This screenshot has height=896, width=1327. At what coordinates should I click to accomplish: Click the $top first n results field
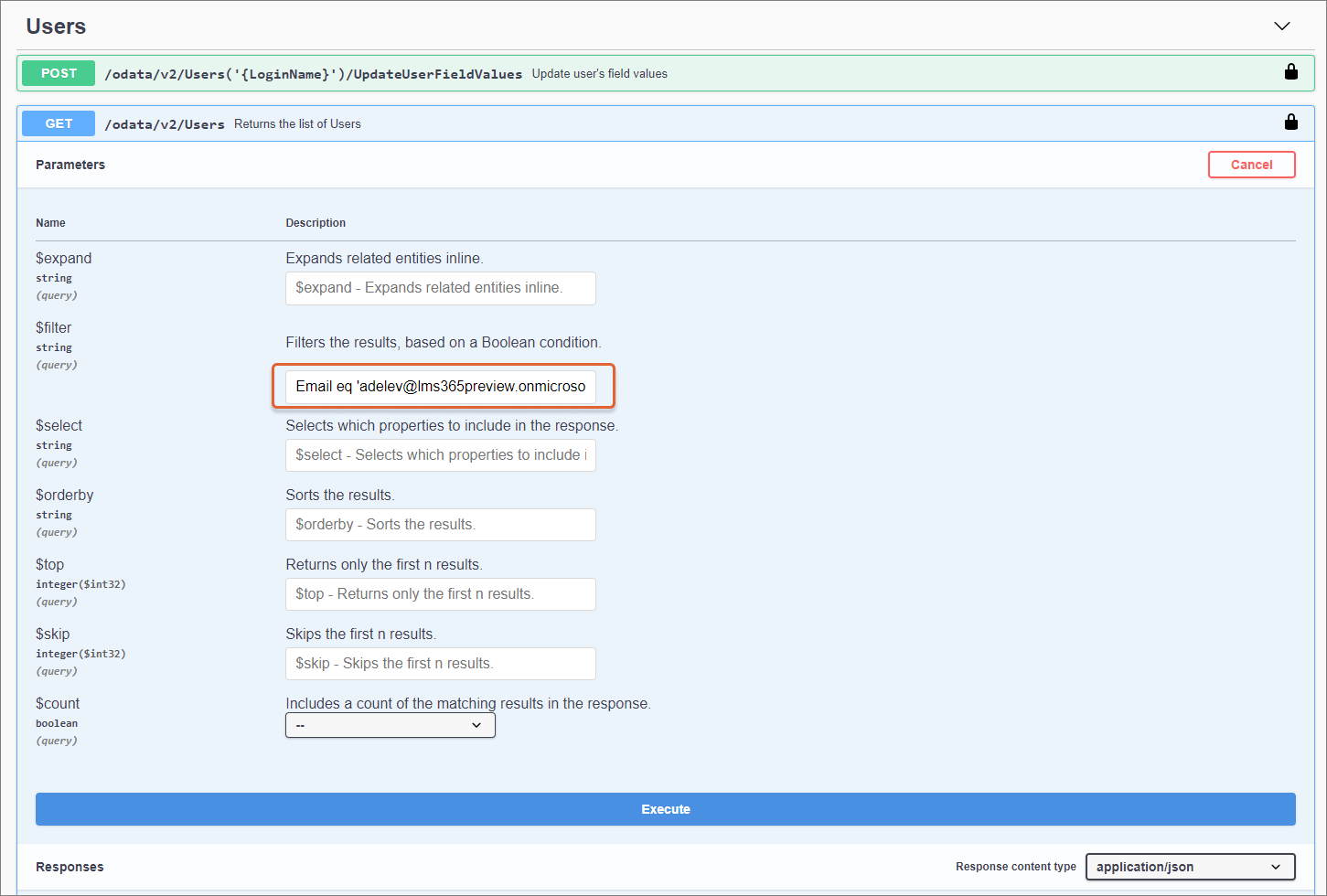pos(440,594)
